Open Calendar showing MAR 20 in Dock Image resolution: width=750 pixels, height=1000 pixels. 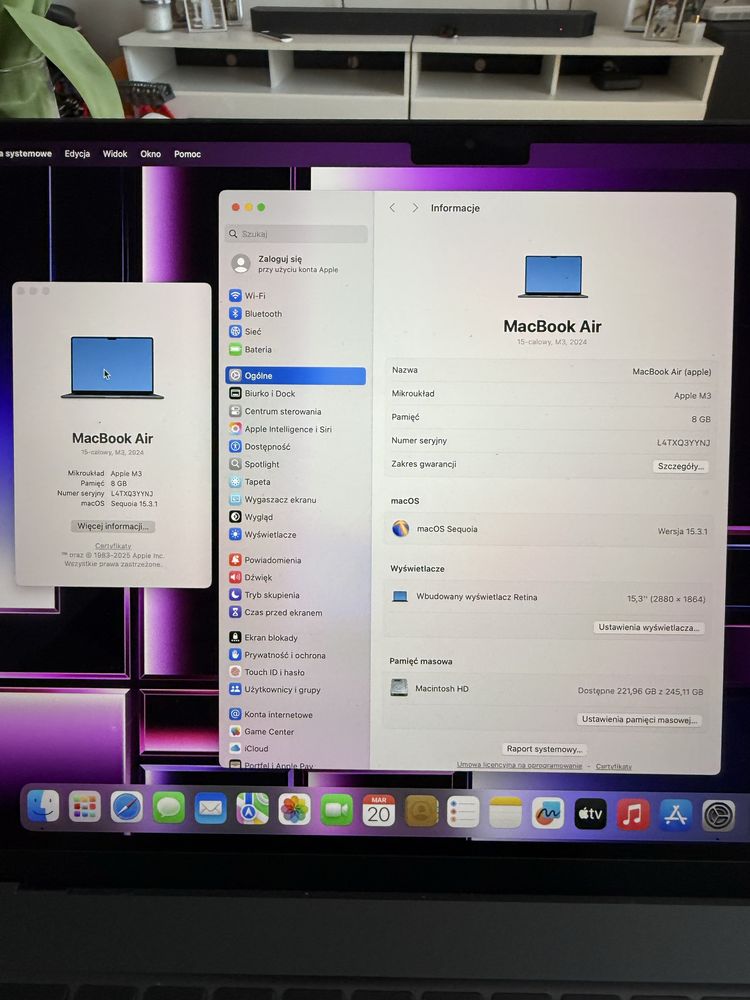[x=379, y=811]
